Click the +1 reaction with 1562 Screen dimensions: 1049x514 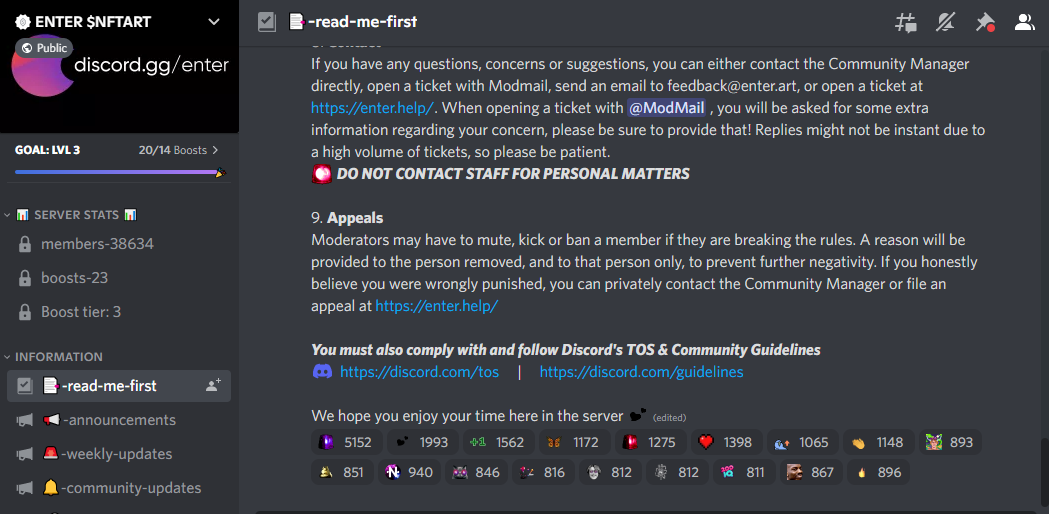tap(498, 442)
